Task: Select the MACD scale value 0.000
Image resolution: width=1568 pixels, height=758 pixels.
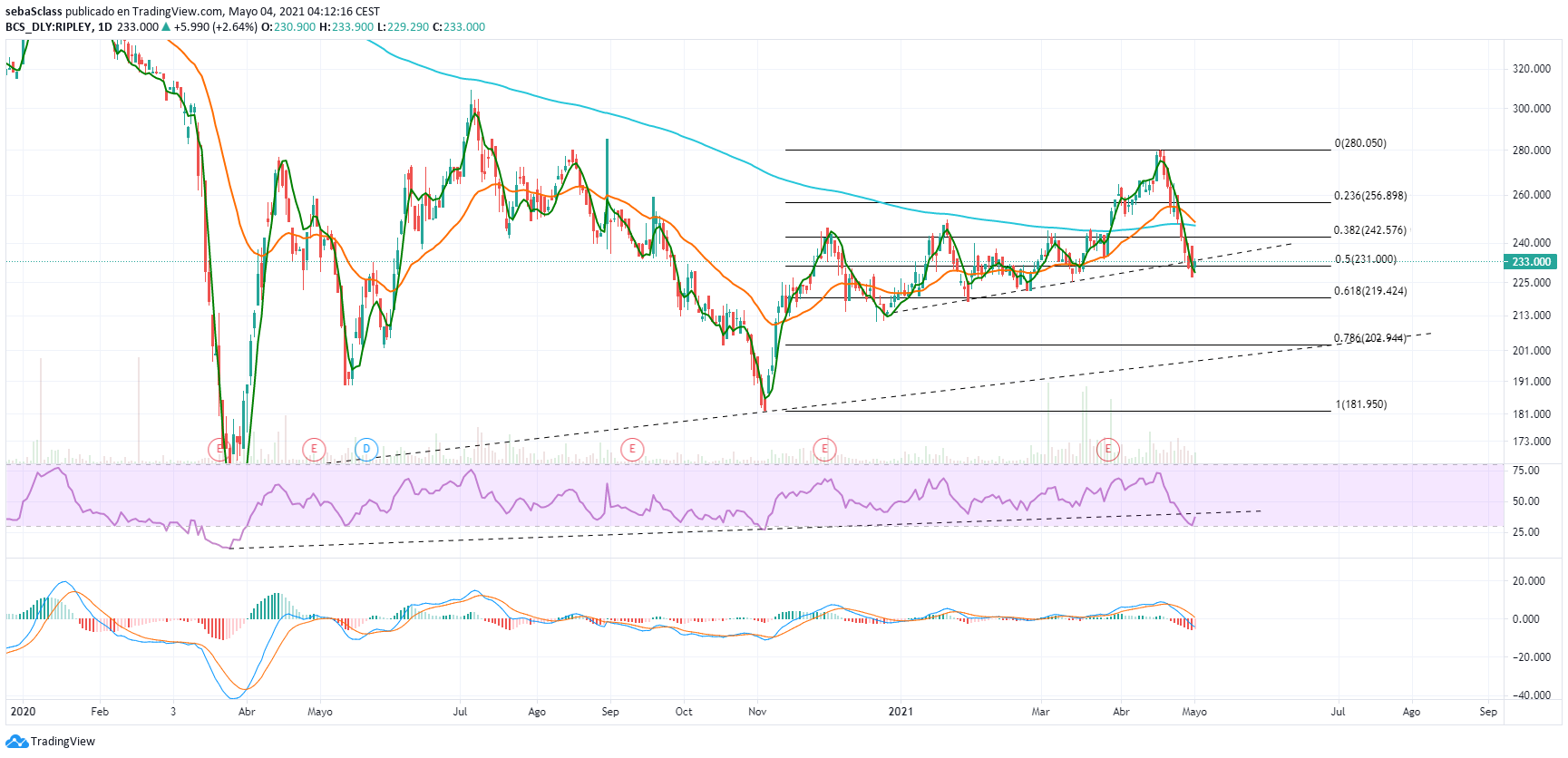Action: [1526, 619]
